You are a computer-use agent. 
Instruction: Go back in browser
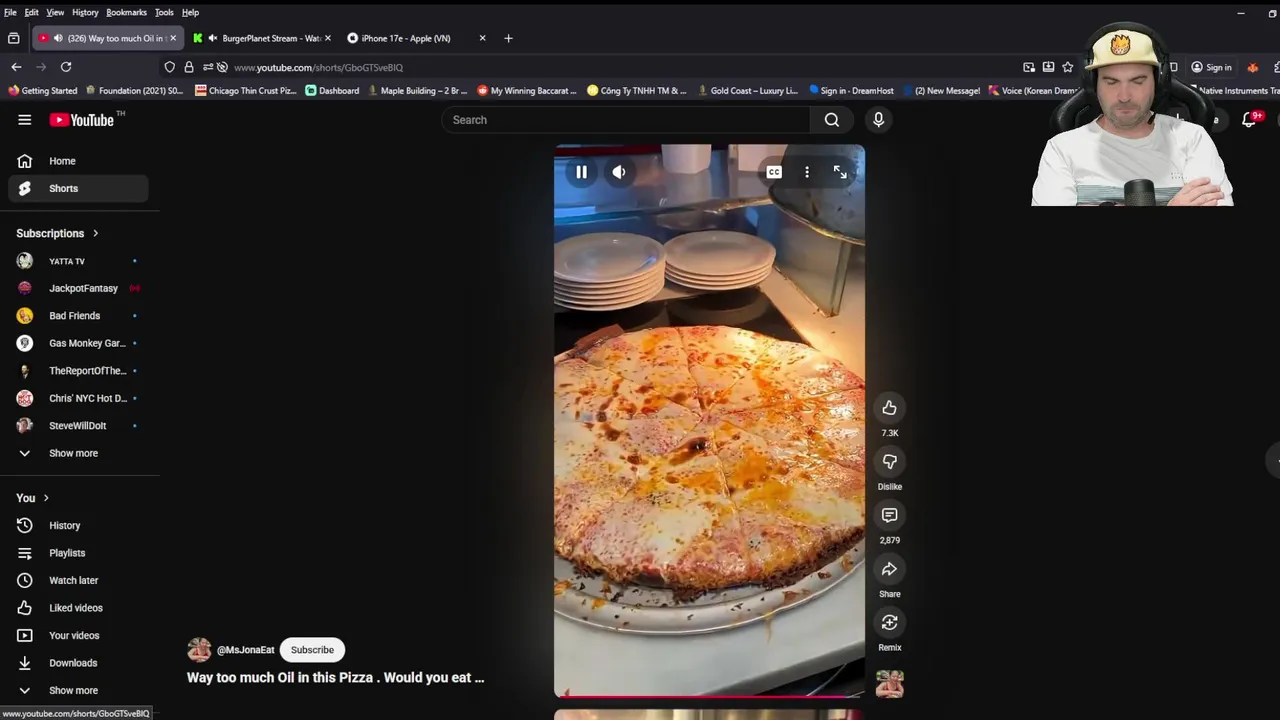[16, 67]
